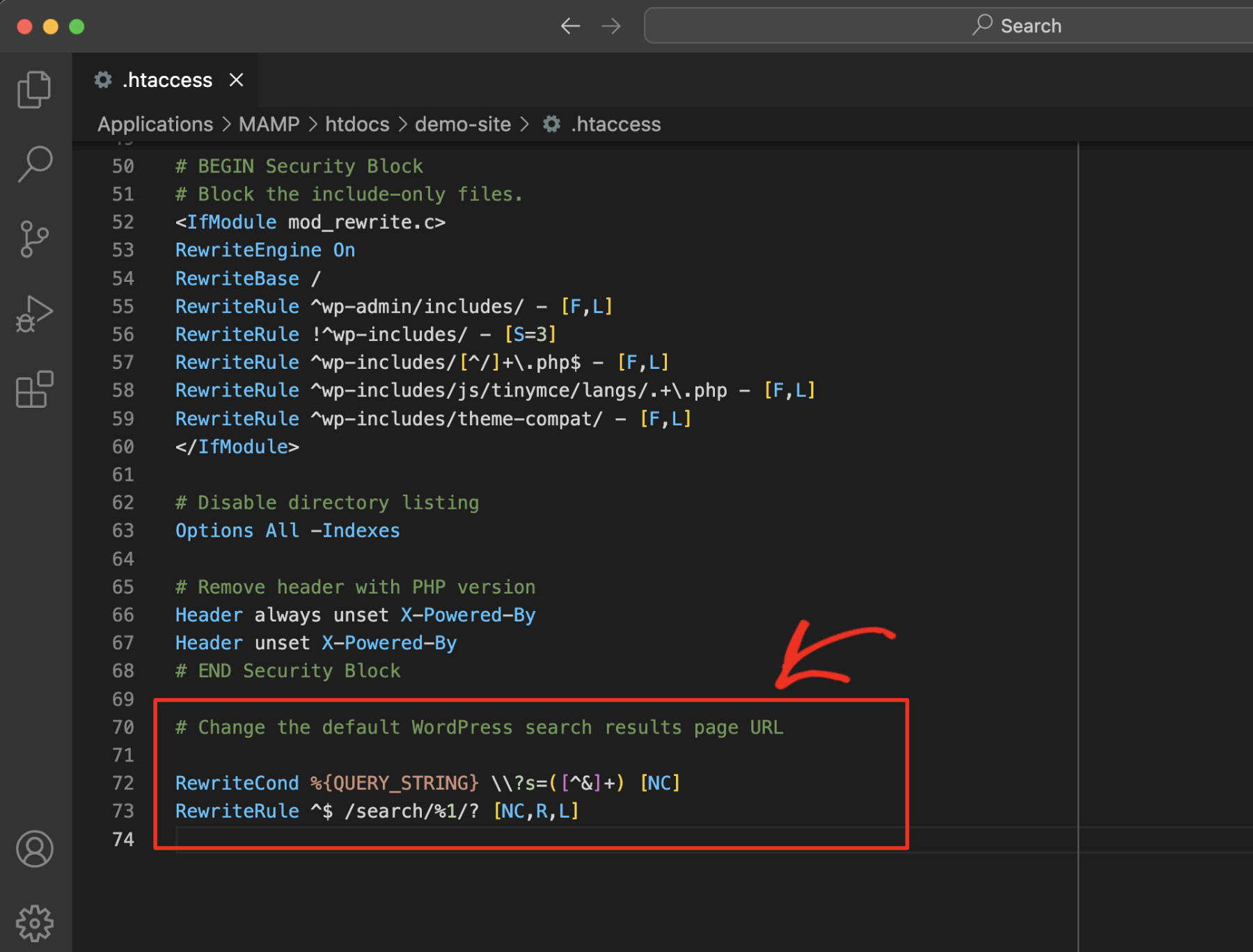This screenshot has height=952, width=1253.
Task: Click 'Header always unset X-Powered-By' line
Action: [x=356, y=615]
